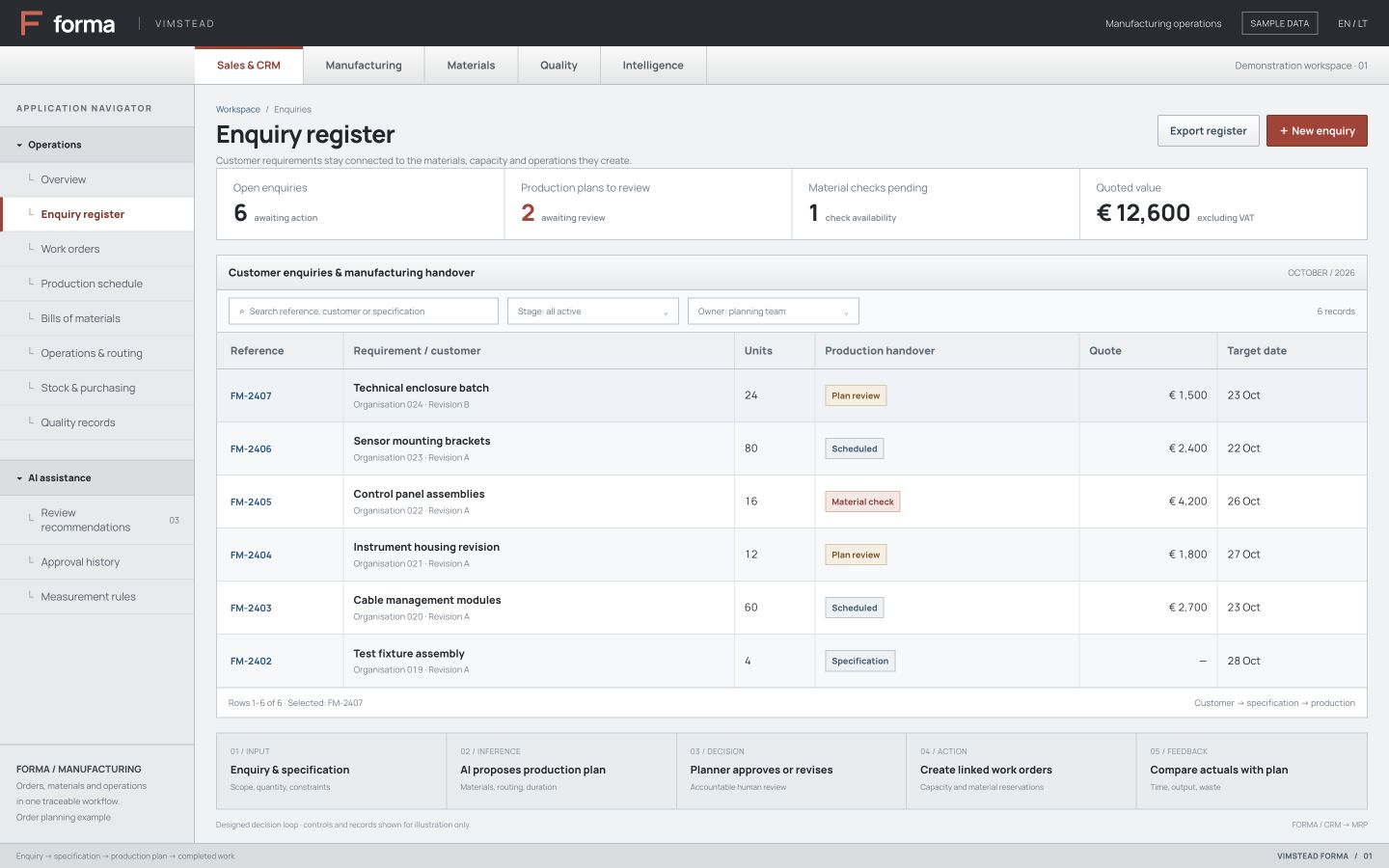Screen dimensions: 1389x868
Task: Collapse the Operations section arrow
Action: pyautogui.click(x=19, y=145)
